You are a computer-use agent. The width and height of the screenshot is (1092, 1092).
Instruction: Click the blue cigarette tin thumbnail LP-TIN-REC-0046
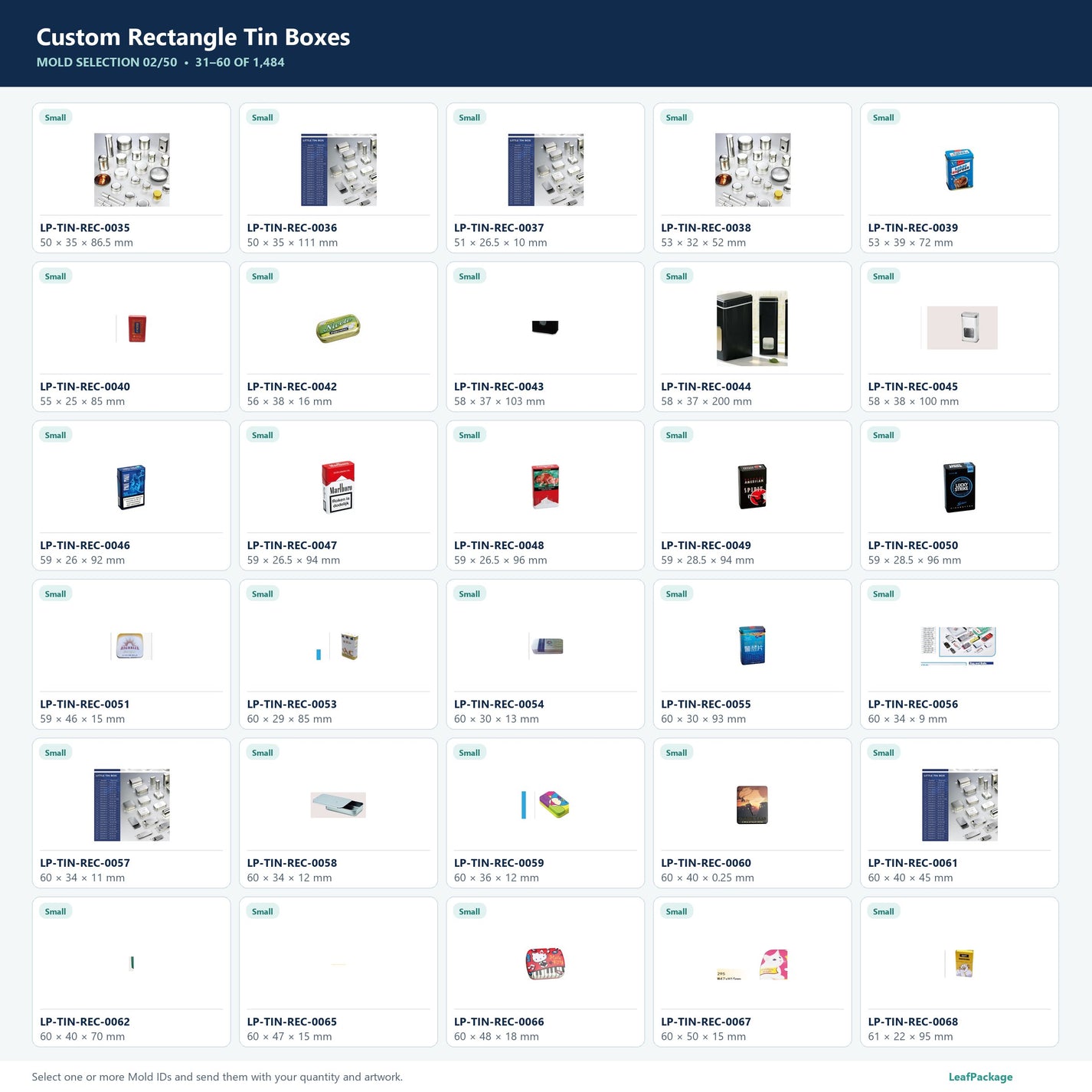click(131, 487)
